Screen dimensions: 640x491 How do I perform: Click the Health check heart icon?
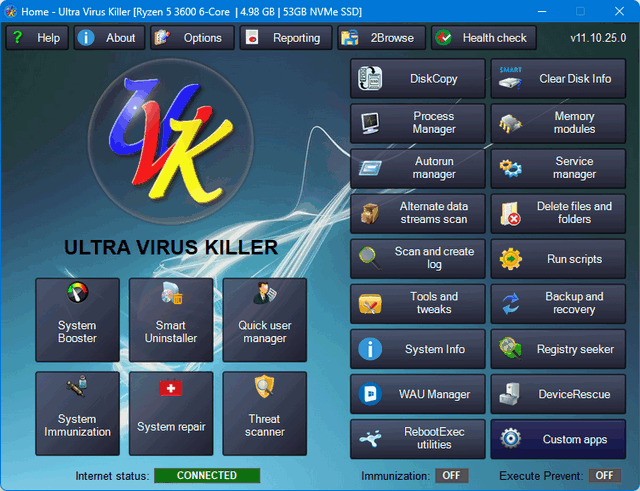[443, 38]
